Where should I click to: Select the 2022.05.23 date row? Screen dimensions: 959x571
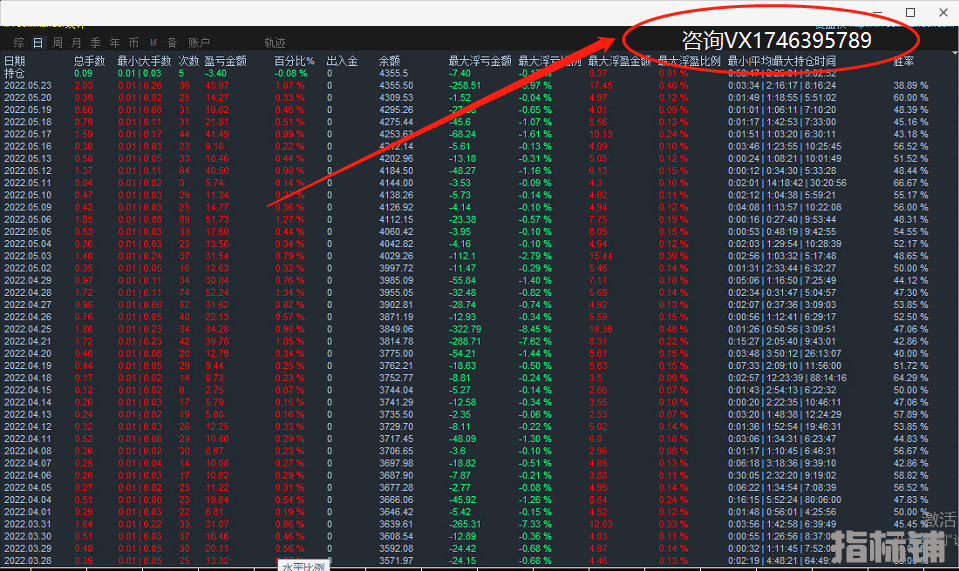click(27, 85)
